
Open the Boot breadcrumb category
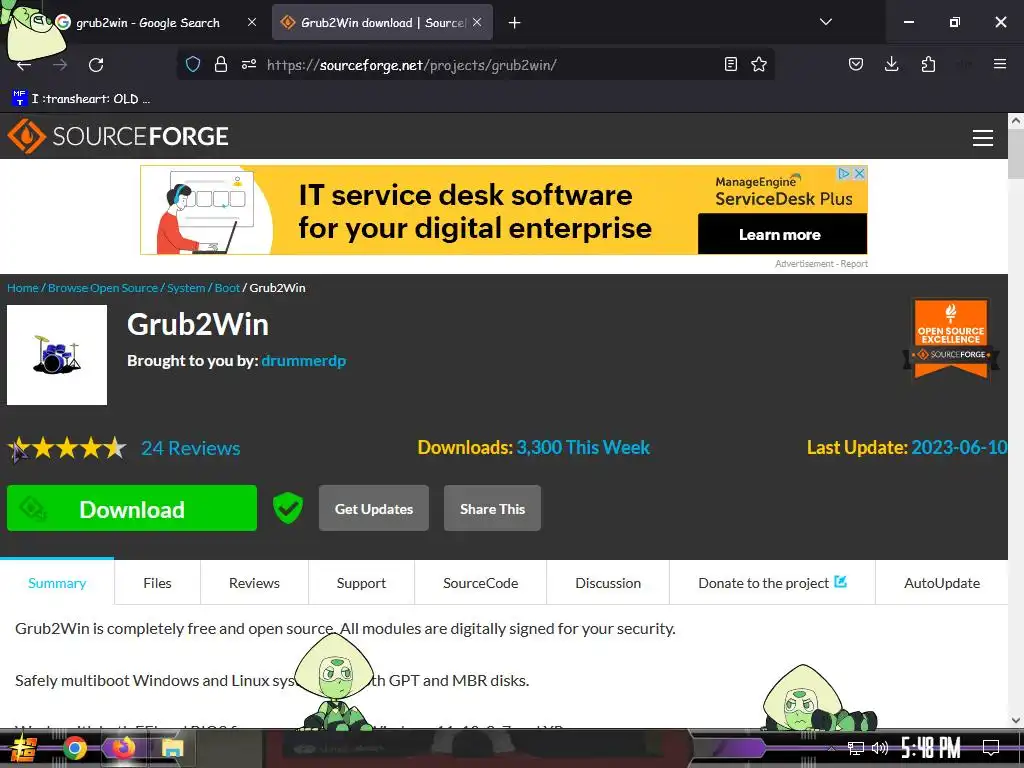pos(227,288)
